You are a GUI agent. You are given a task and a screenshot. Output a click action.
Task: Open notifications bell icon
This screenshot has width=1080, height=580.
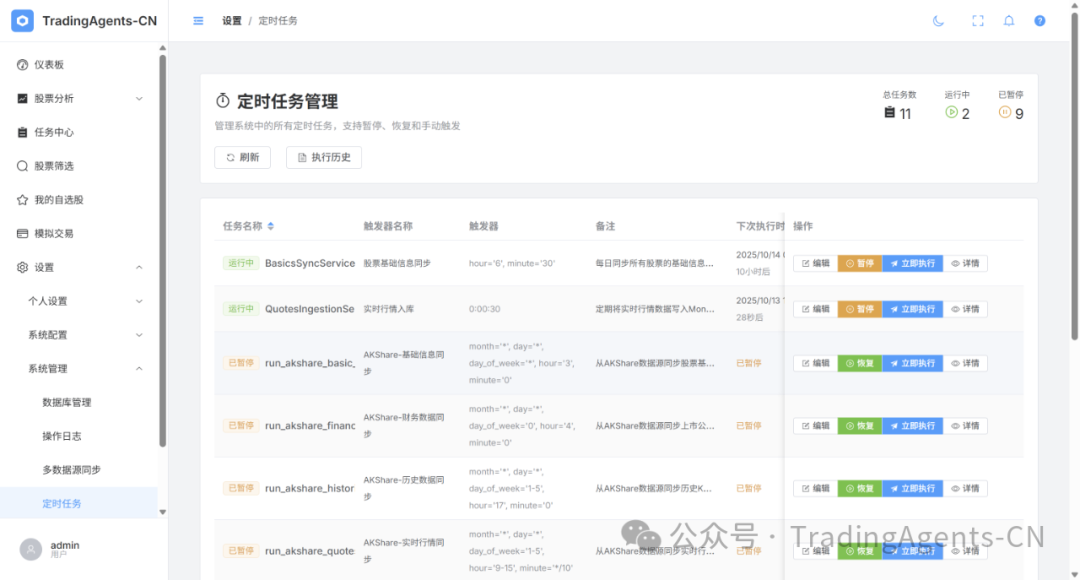tap(1009, 21)
